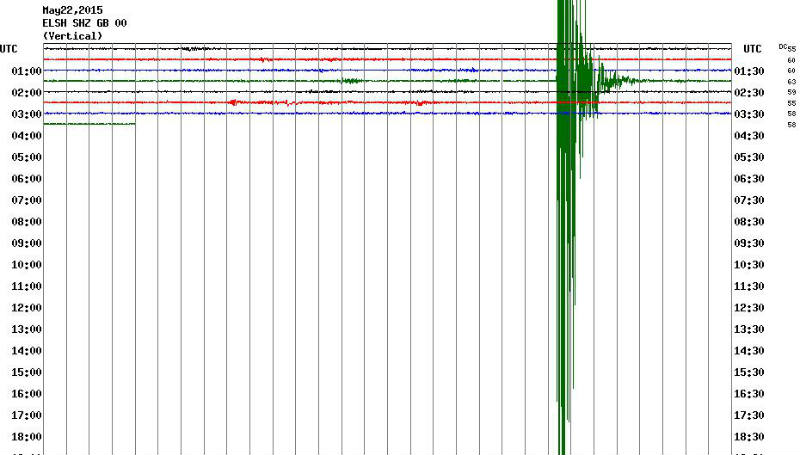
Task: Click the 10:30 label on right axis
Action: click(750, 265)
